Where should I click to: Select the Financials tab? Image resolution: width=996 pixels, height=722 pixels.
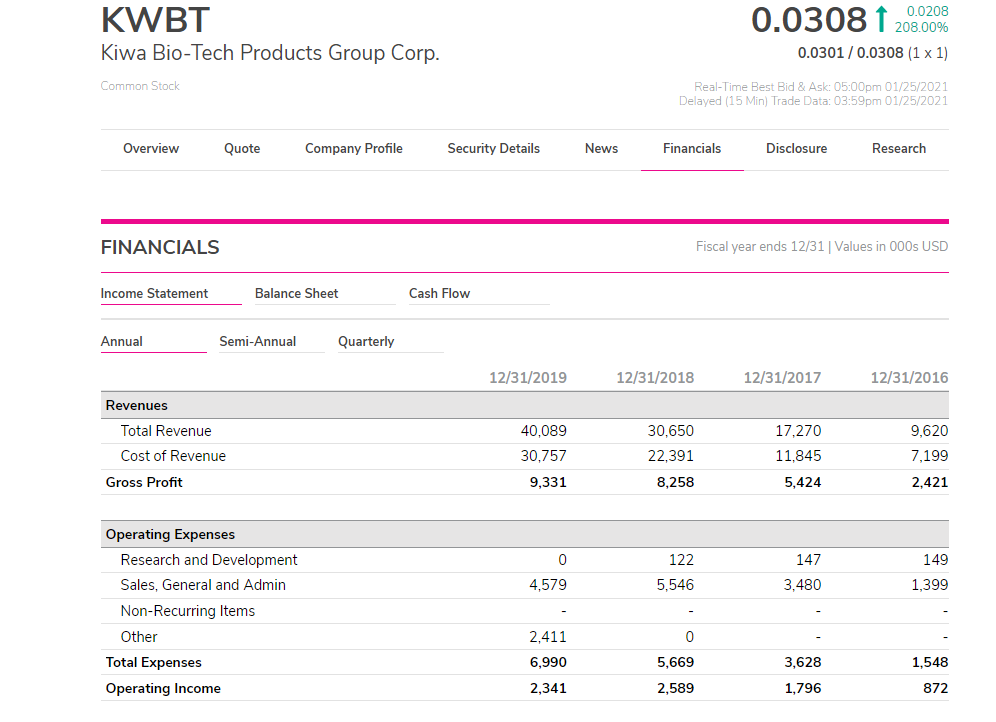pyautogui.click(x=692, y=148)
